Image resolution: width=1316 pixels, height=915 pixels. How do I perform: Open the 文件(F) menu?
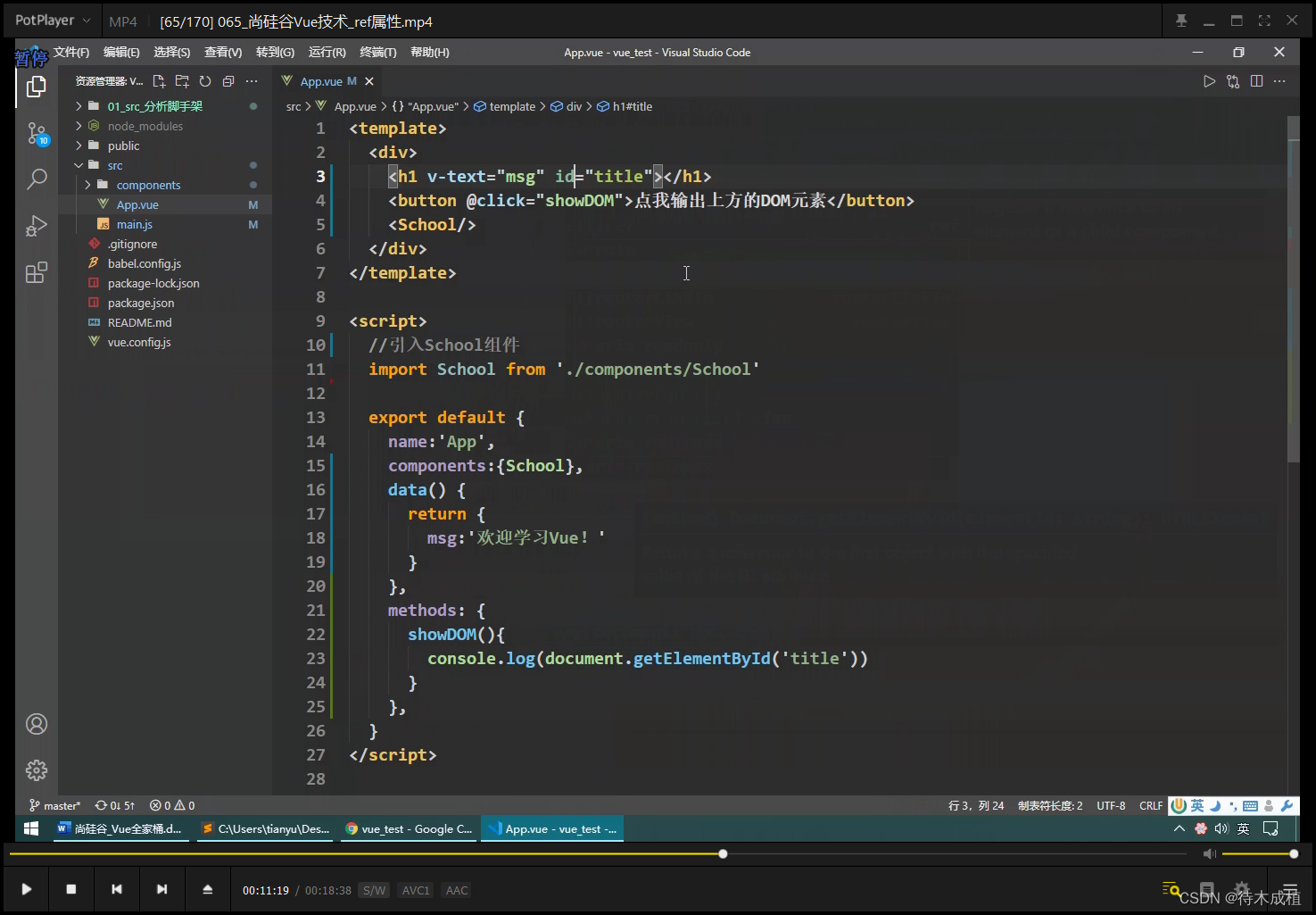[x=71, y=53]
